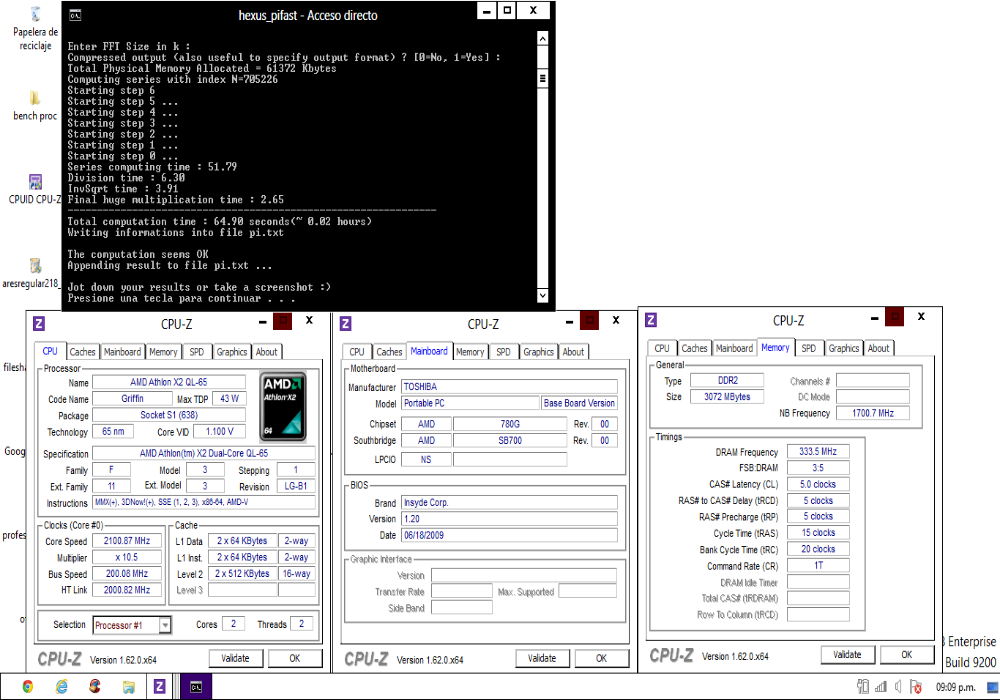Open Memory tab in first CPU-Z window
The height and width of the screenshot is (700, 1000).
163,352
